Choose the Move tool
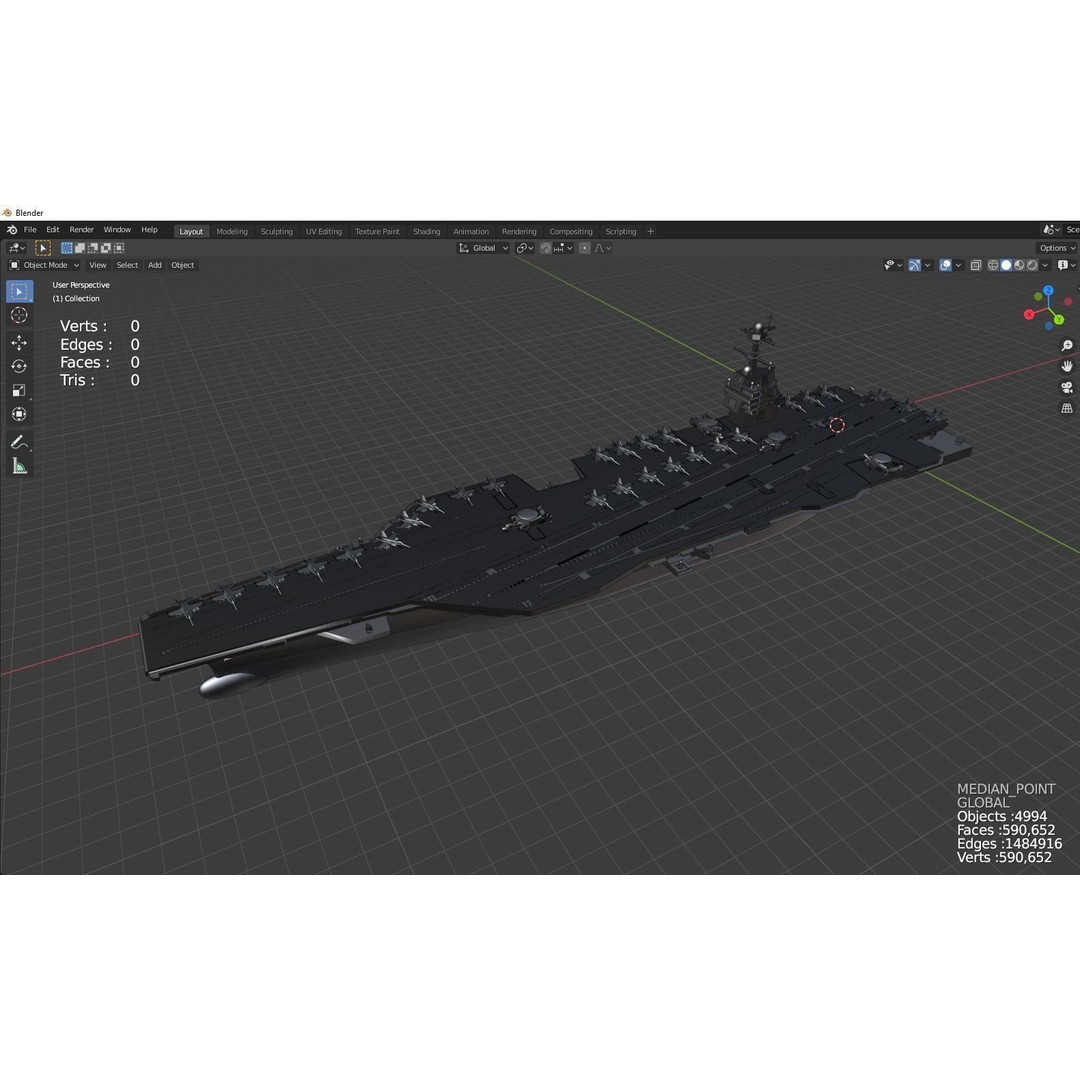This screenshot has height=1080, width=1080. click(x=19, y=342)
